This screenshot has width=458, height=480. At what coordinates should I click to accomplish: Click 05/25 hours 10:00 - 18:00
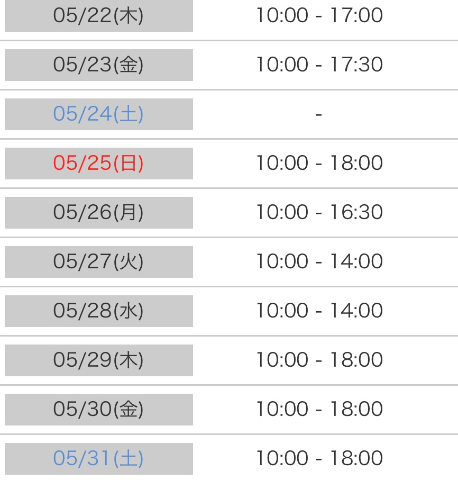tap(320, 163)
